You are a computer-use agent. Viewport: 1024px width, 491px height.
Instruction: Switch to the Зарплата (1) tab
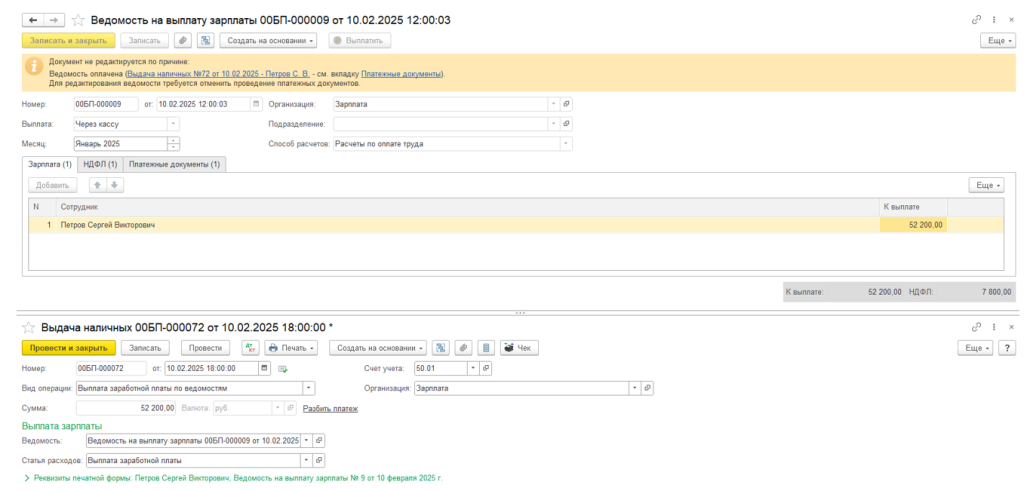point(50,165)
